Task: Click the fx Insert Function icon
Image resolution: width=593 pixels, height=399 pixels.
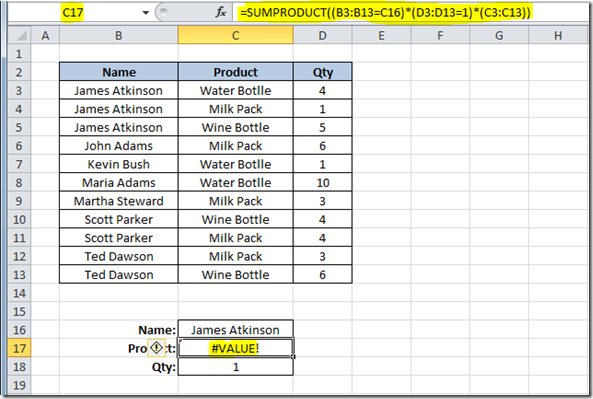Action: click(x=220, y=12)
